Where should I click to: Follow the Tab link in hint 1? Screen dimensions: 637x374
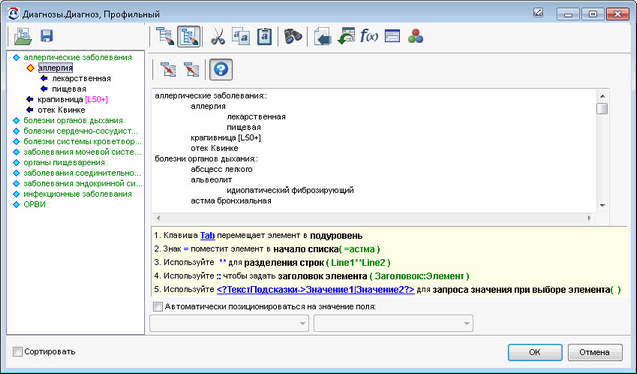coord(208,236)
